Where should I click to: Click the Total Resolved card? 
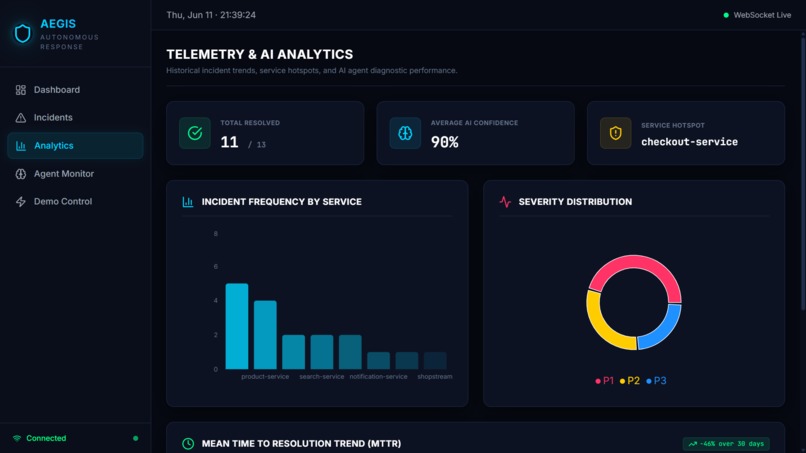coord(265,133)
